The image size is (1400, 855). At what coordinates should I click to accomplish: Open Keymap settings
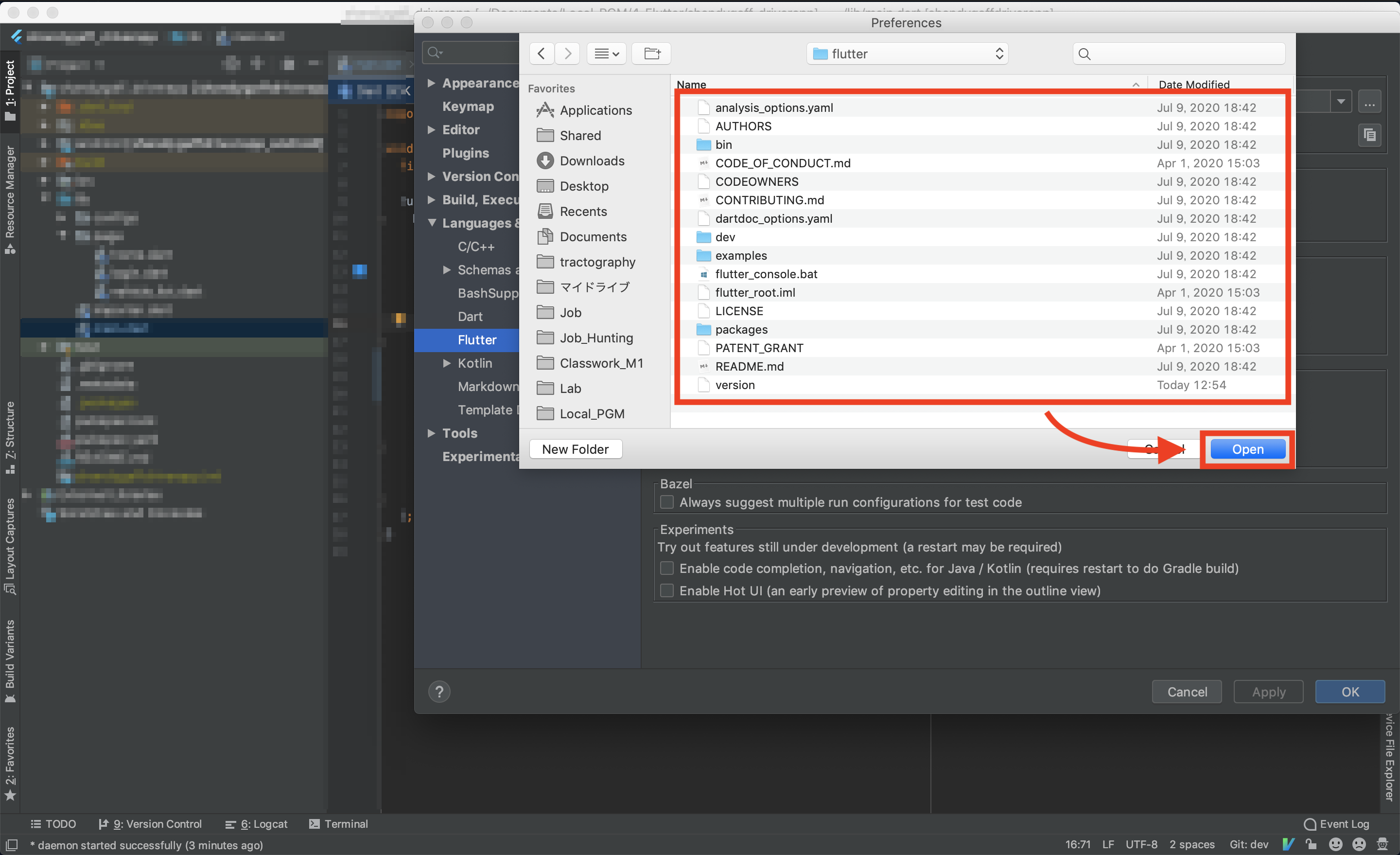[468, 107]
